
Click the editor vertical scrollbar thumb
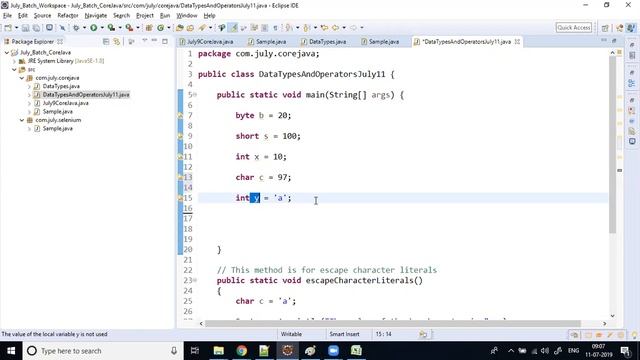coord(612,145)
